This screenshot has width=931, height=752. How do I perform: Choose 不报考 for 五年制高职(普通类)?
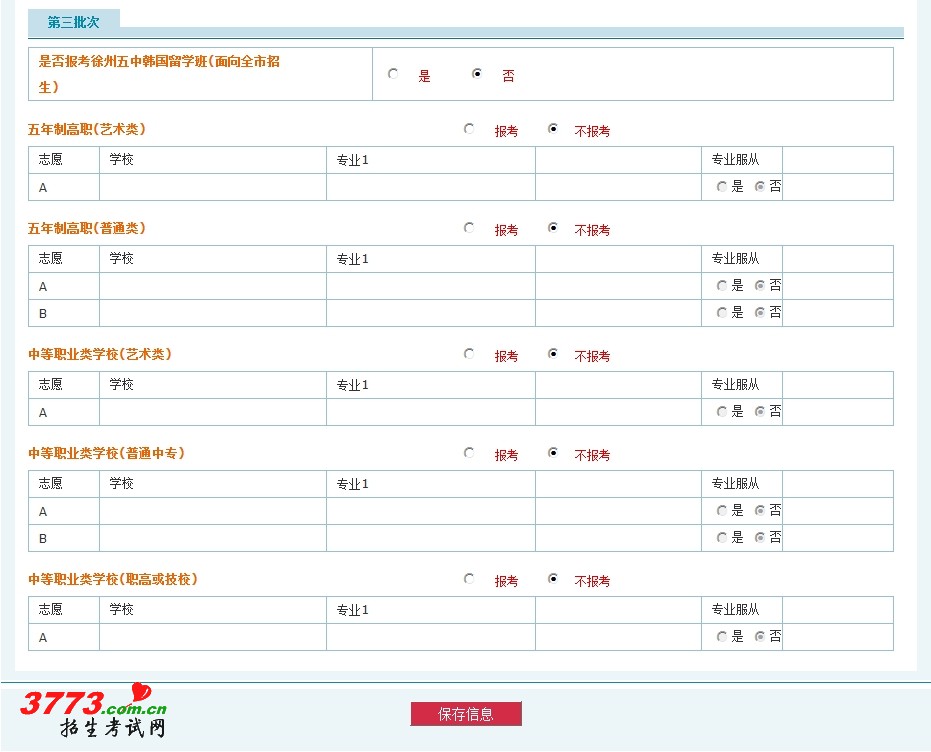click(x=553, y=228)
